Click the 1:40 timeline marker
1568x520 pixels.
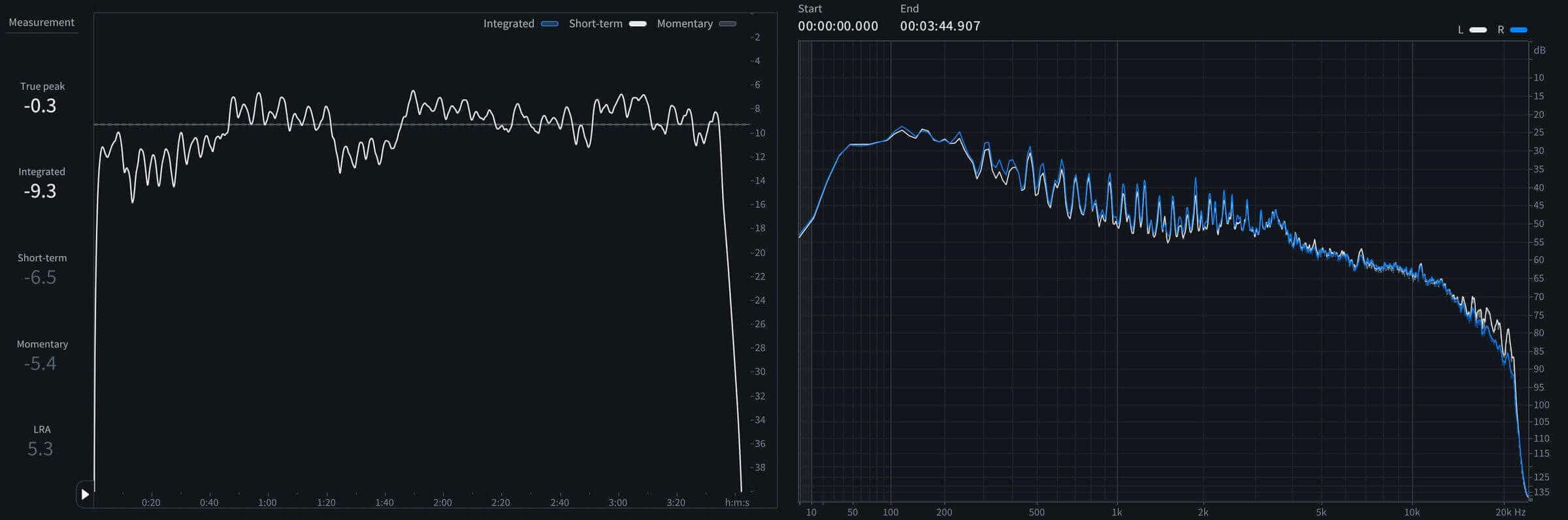tap(384, 502)
